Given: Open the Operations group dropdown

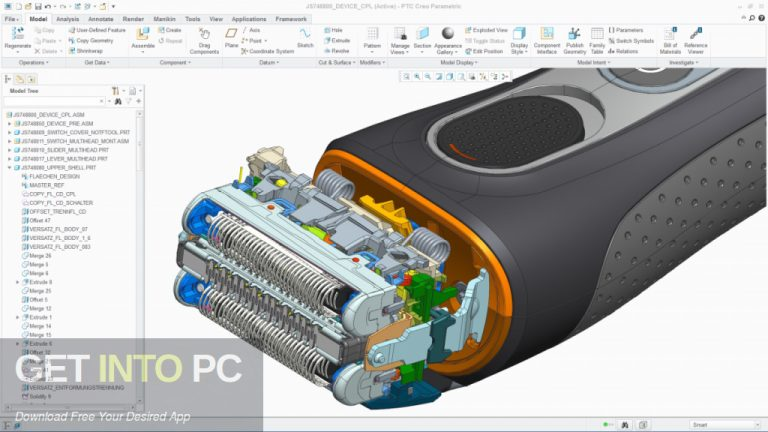Looking at the screenshot, I should click(33, 63).
